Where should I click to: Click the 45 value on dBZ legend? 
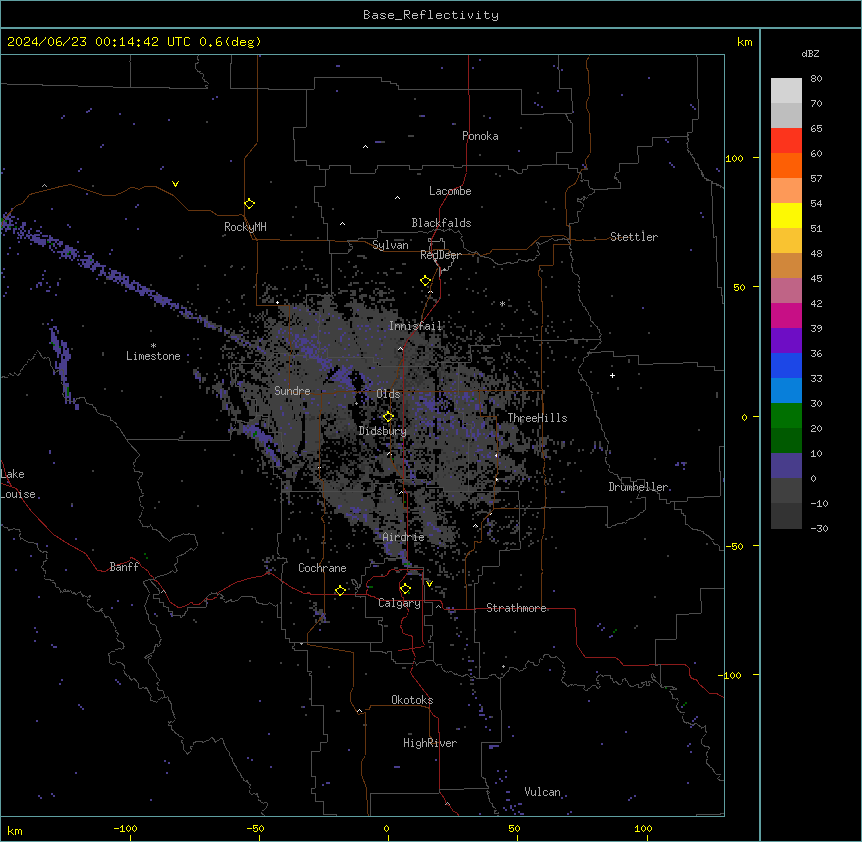pyautogui.click(x=816, y=279)
